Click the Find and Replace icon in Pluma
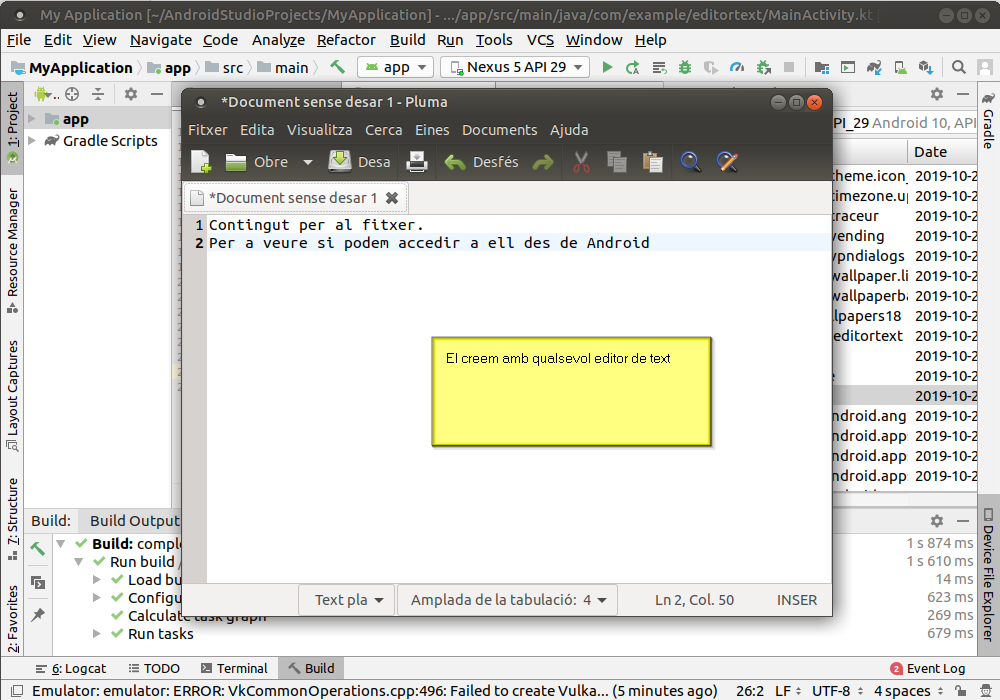Image resolution: width=1000 pixels, height=700 pixels. tap(727, 162)
